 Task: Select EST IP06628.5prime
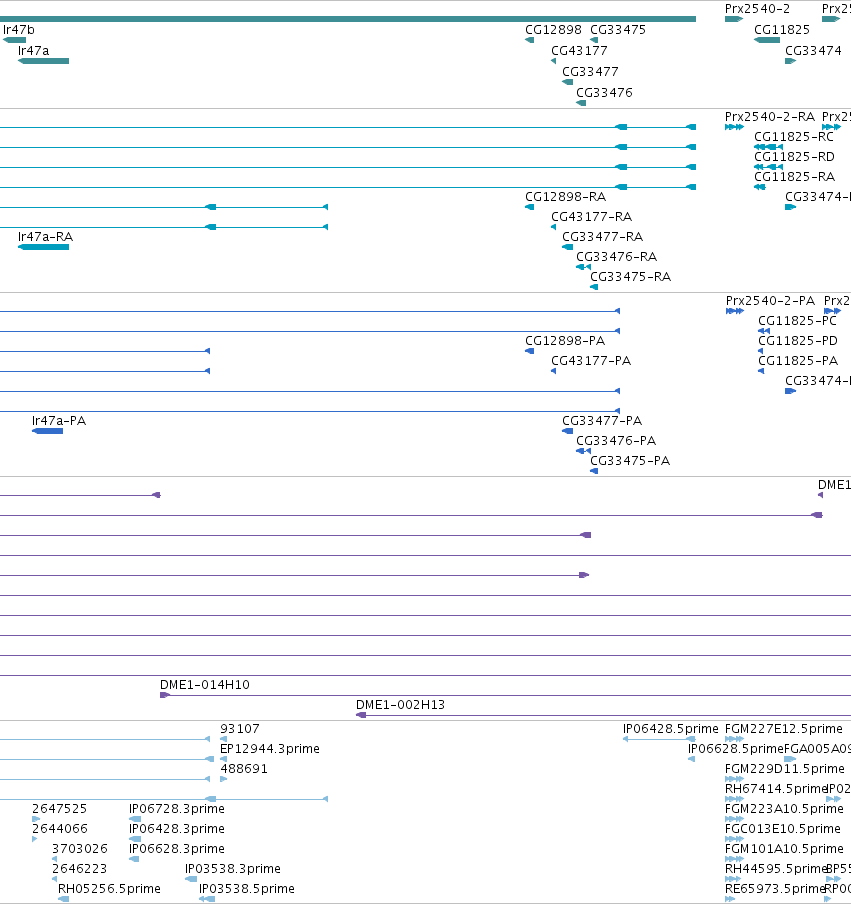pos(691,759)
